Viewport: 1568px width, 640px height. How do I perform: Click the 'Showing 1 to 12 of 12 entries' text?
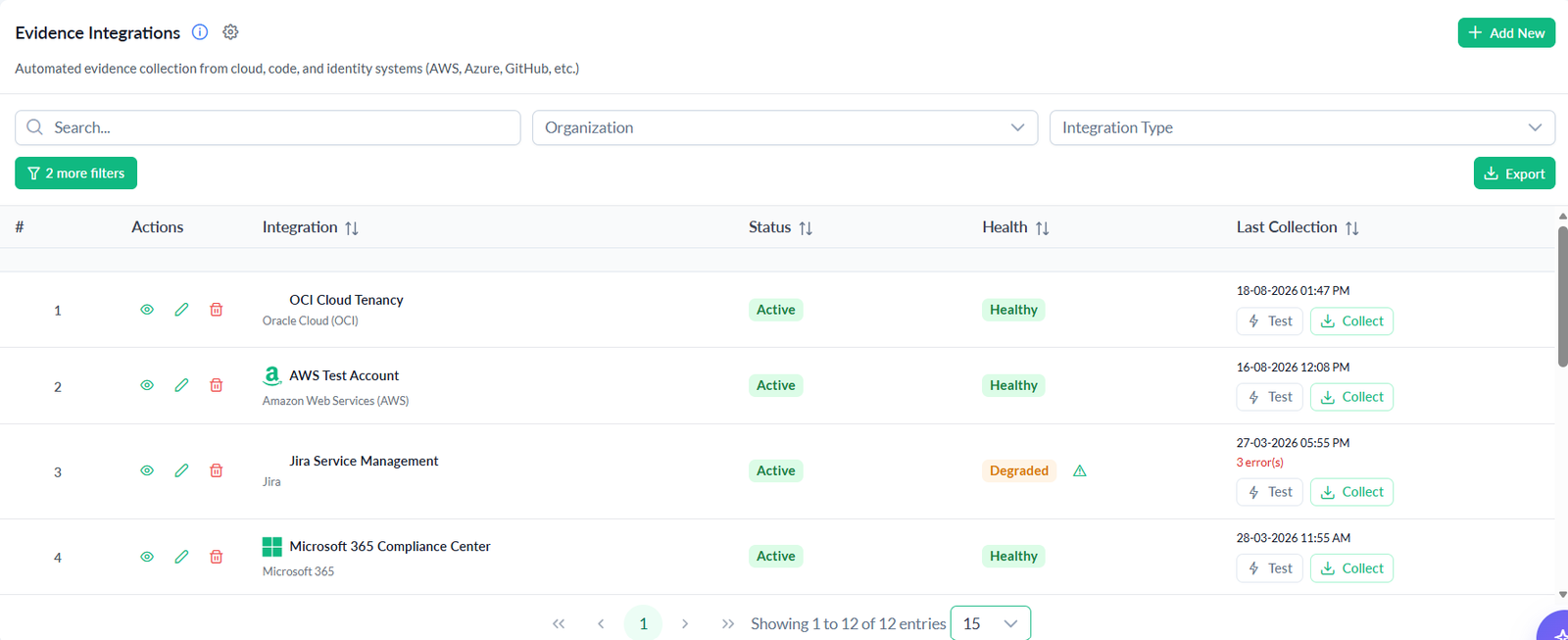(x=849, y=623)
